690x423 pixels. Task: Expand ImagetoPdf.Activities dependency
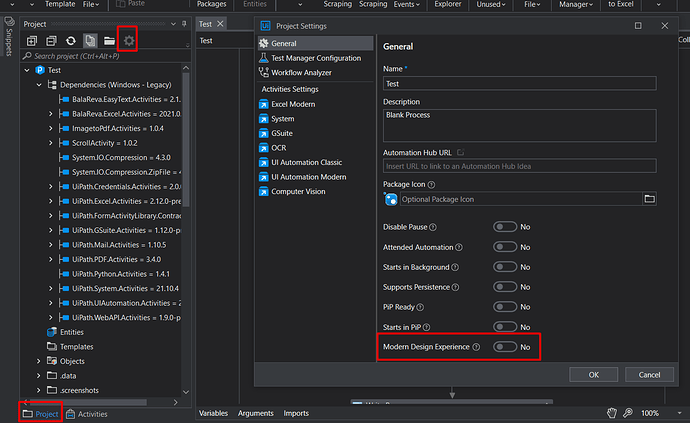coord(51,129)
